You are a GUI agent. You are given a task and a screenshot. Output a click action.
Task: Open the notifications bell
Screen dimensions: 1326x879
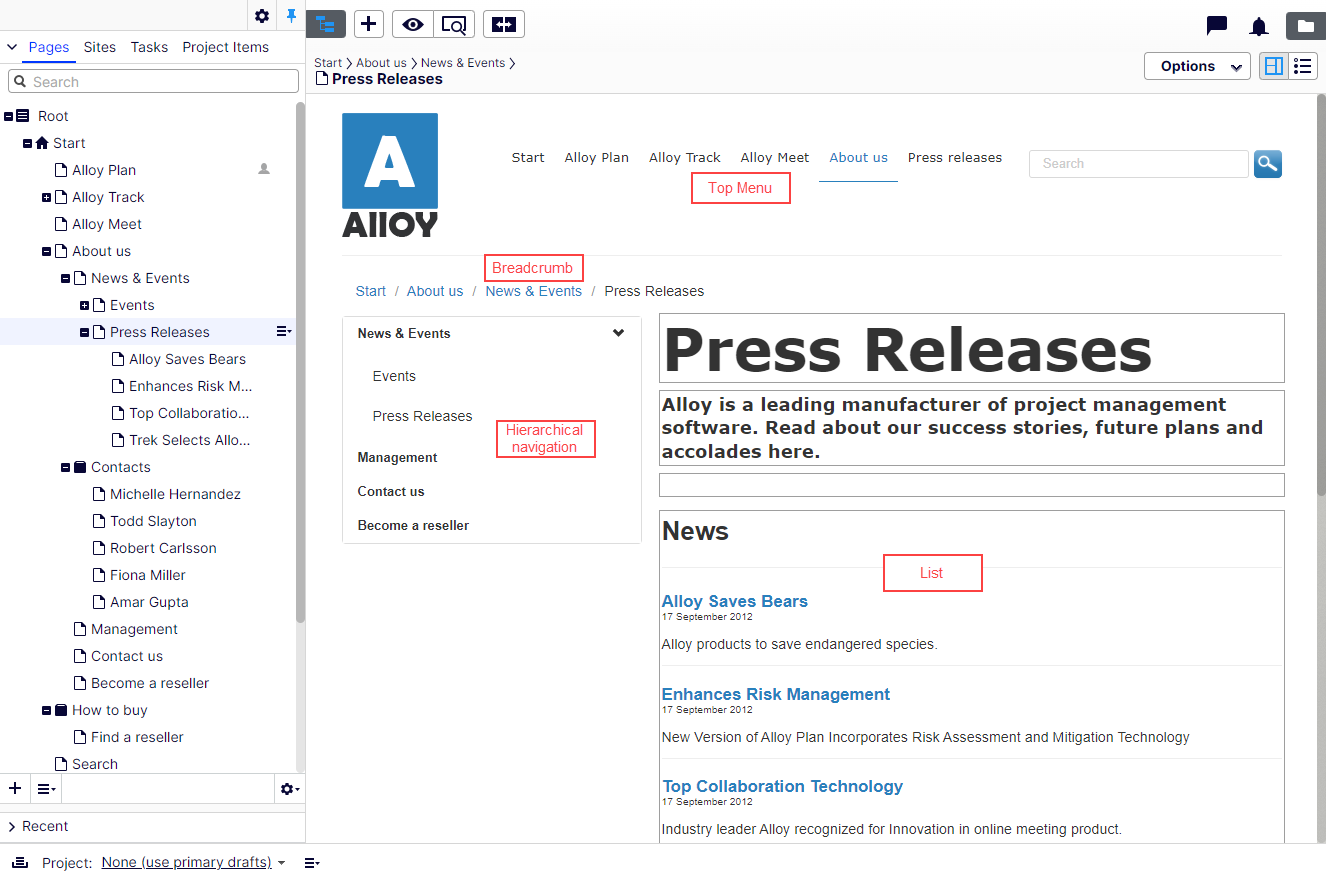1259,26
